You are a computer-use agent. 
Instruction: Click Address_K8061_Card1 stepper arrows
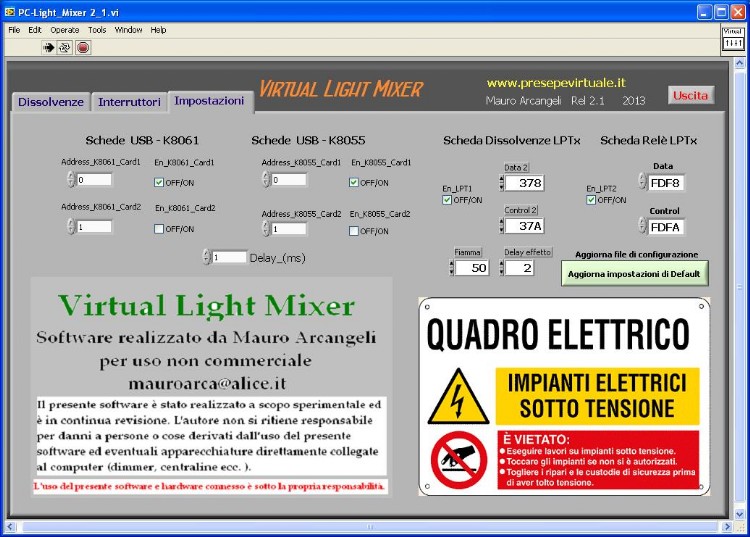pyautogui.click(x=71, y=179)
